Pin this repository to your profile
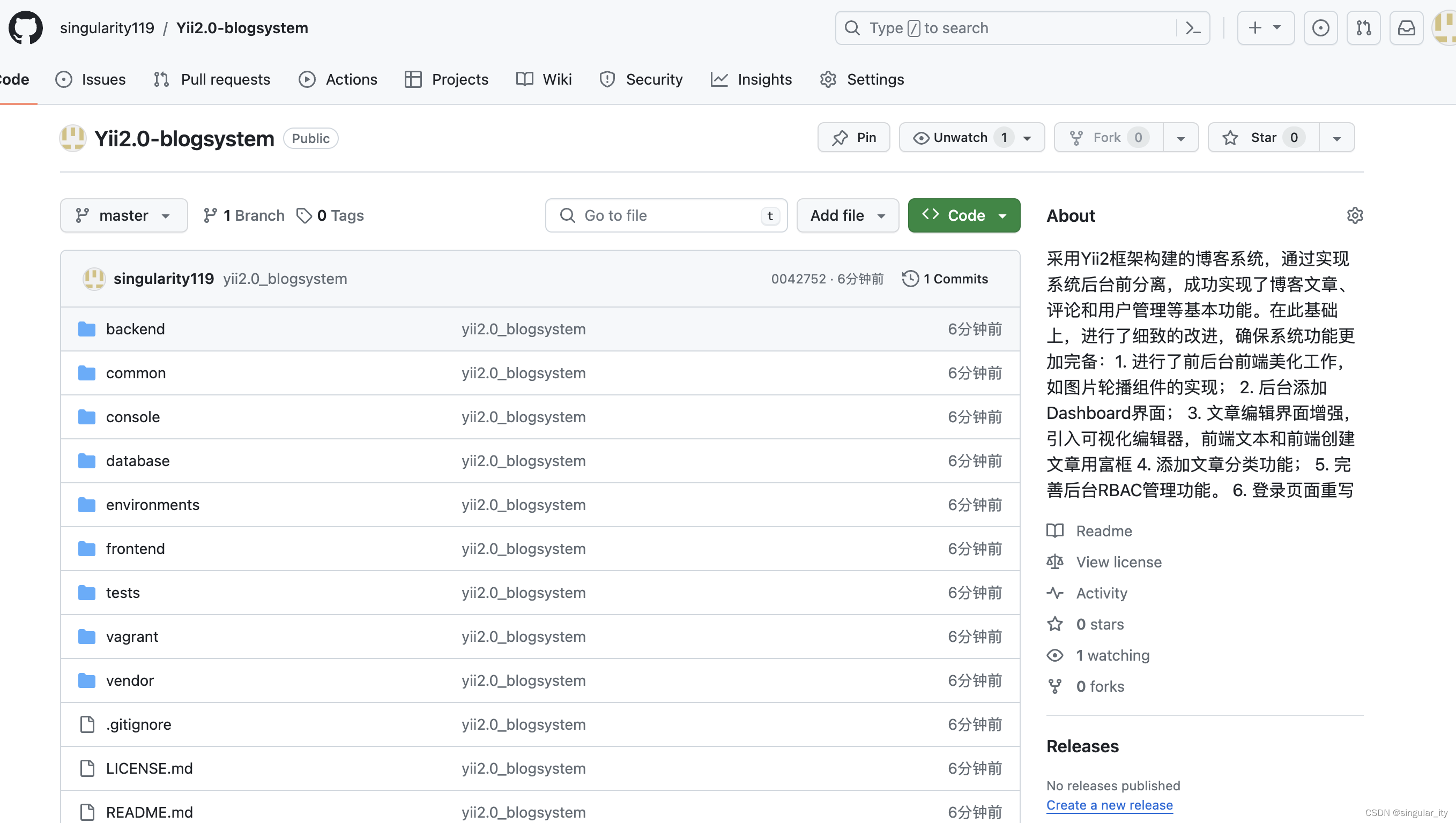 click(854, 137)
